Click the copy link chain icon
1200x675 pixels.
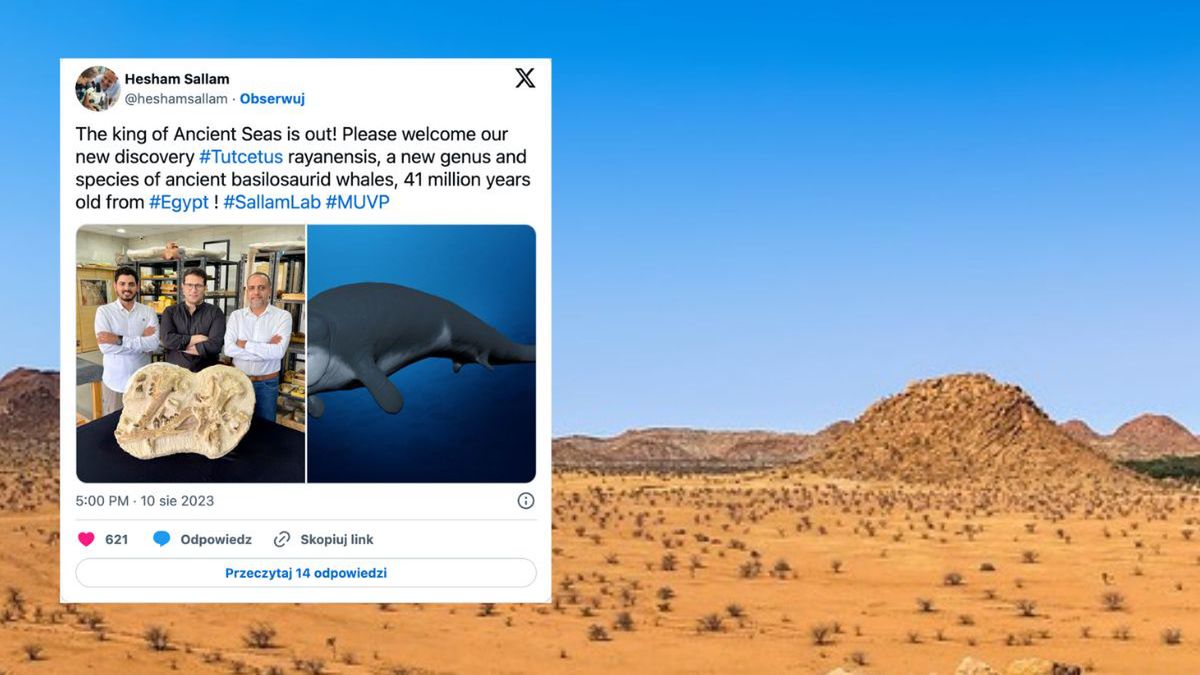coord(282,539)
